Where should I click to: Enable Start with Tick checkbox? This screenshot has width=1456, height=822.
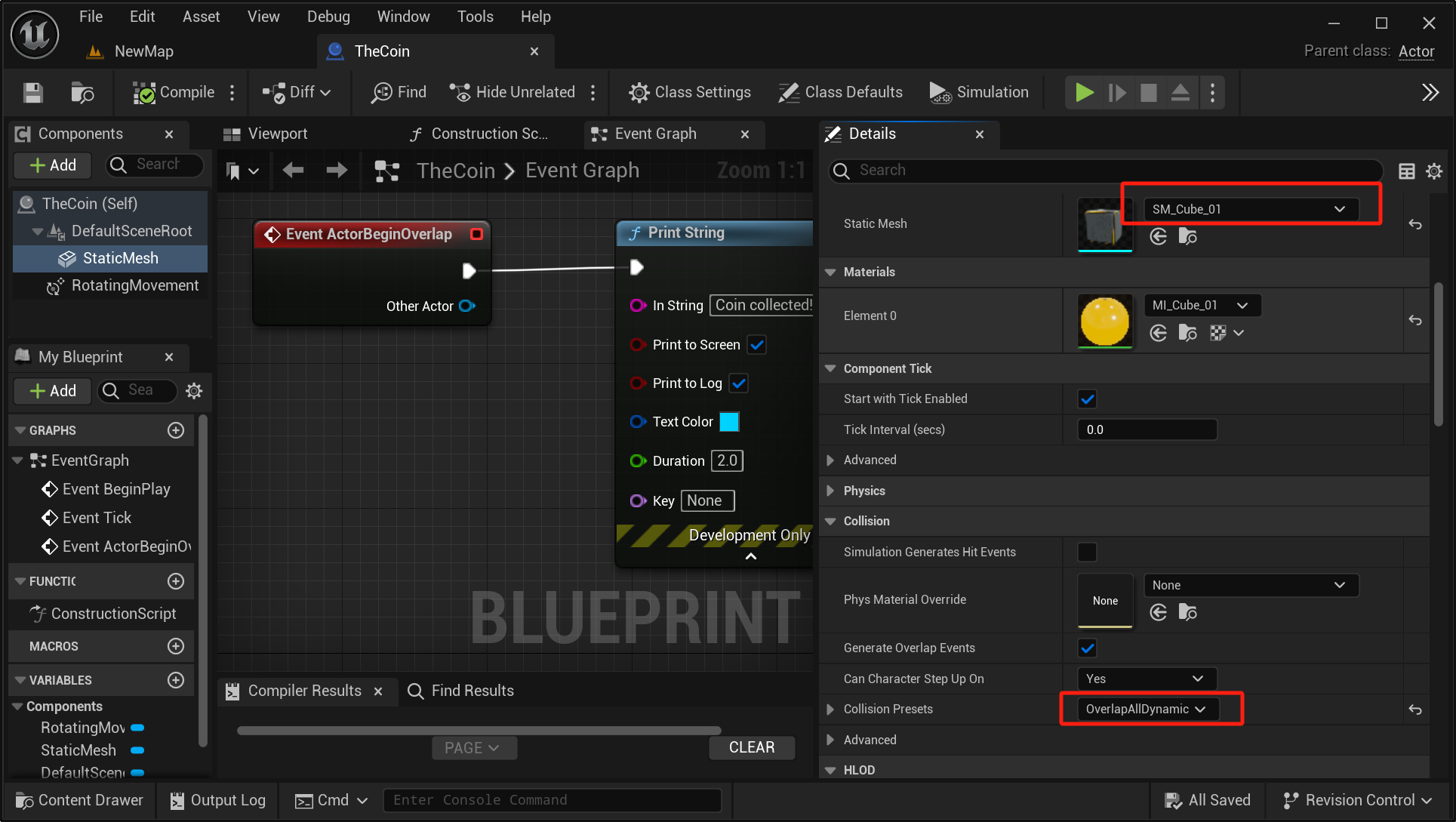point(1087,398)
